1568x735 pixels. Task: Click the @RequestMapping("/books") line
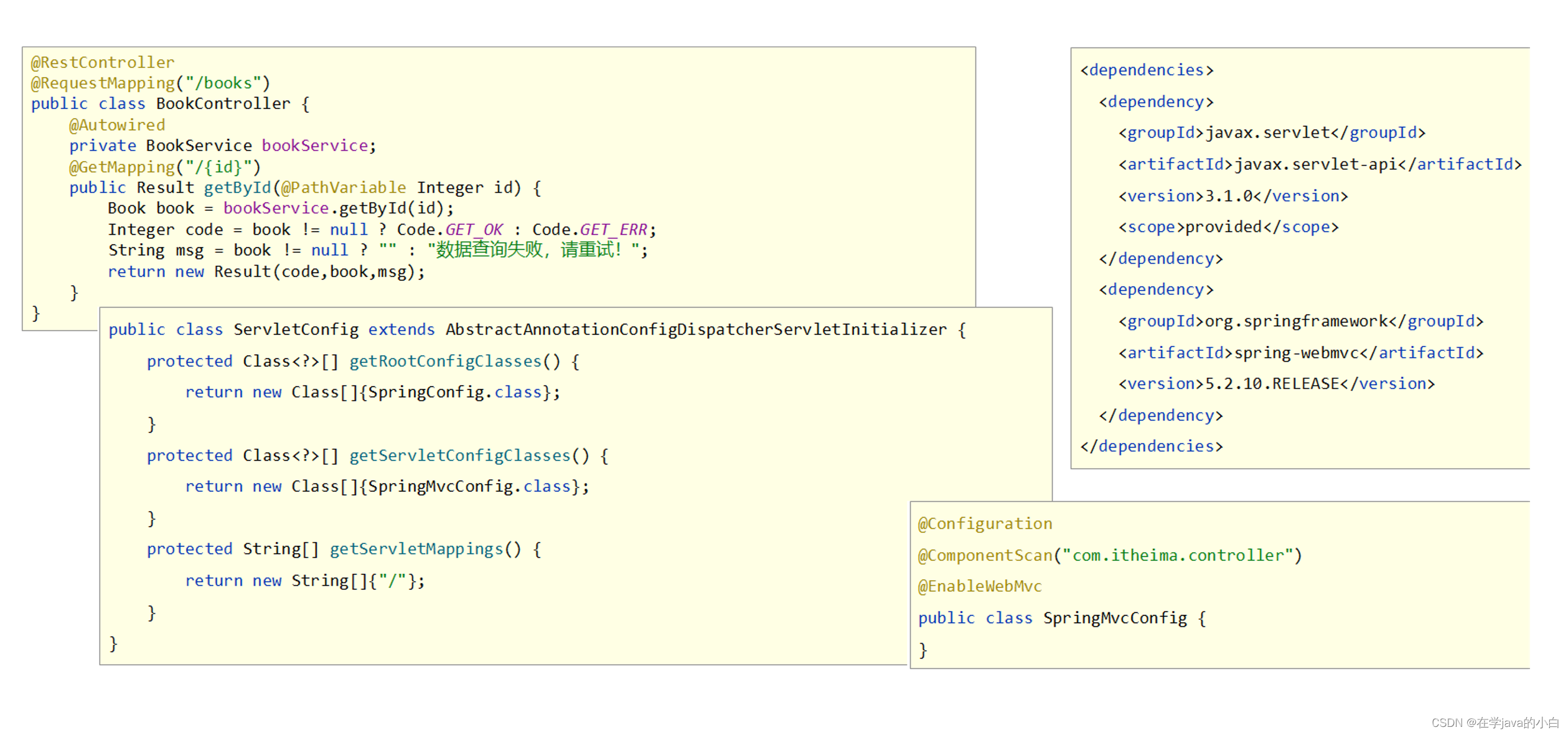150,83
